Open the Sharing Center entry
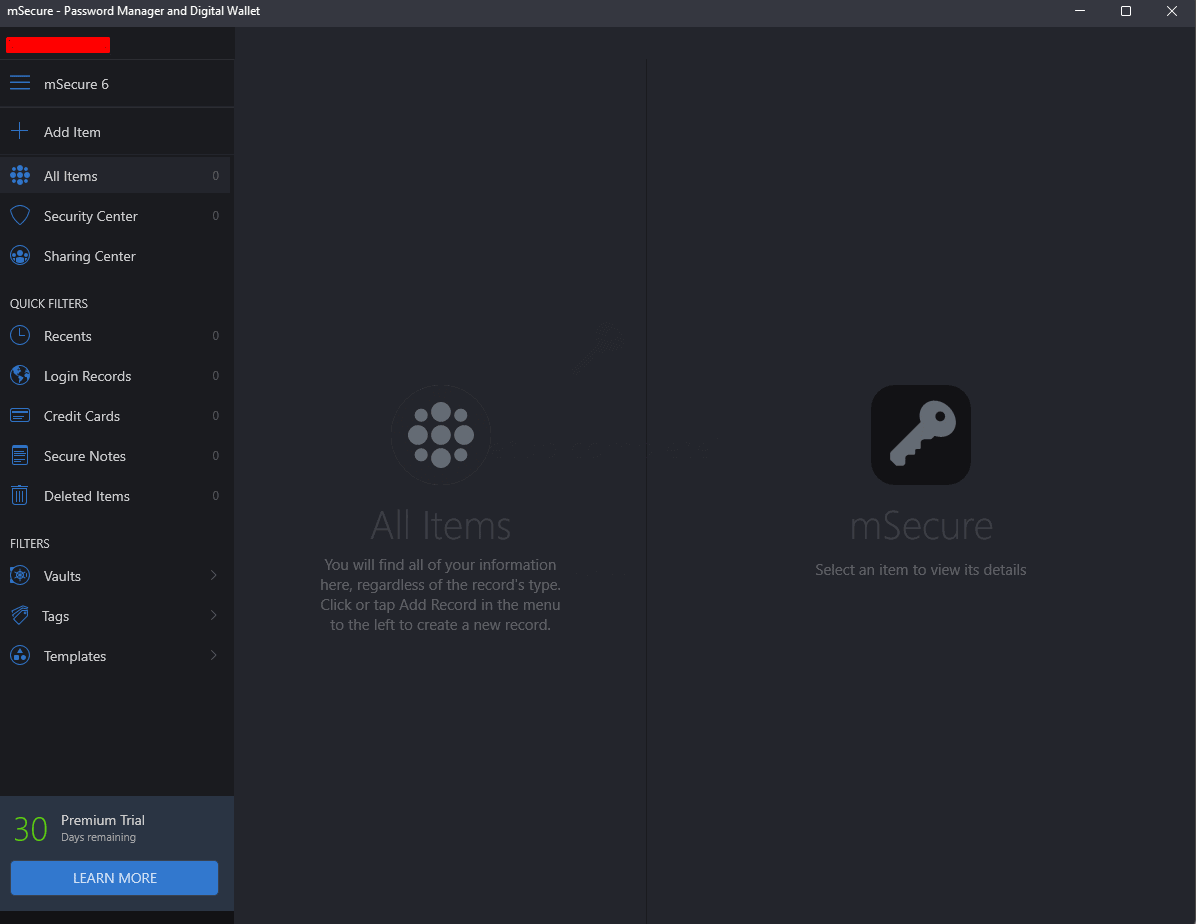Image resolution: width=1196 pixels, height=924 pixels. tap(114, 256)
